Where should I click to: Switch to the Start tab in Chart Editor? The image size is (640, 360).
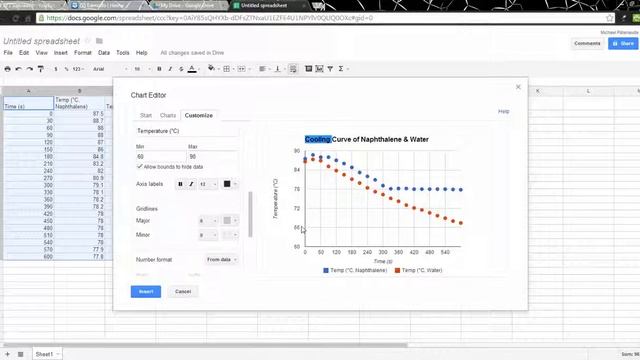(x=146, y=116)
